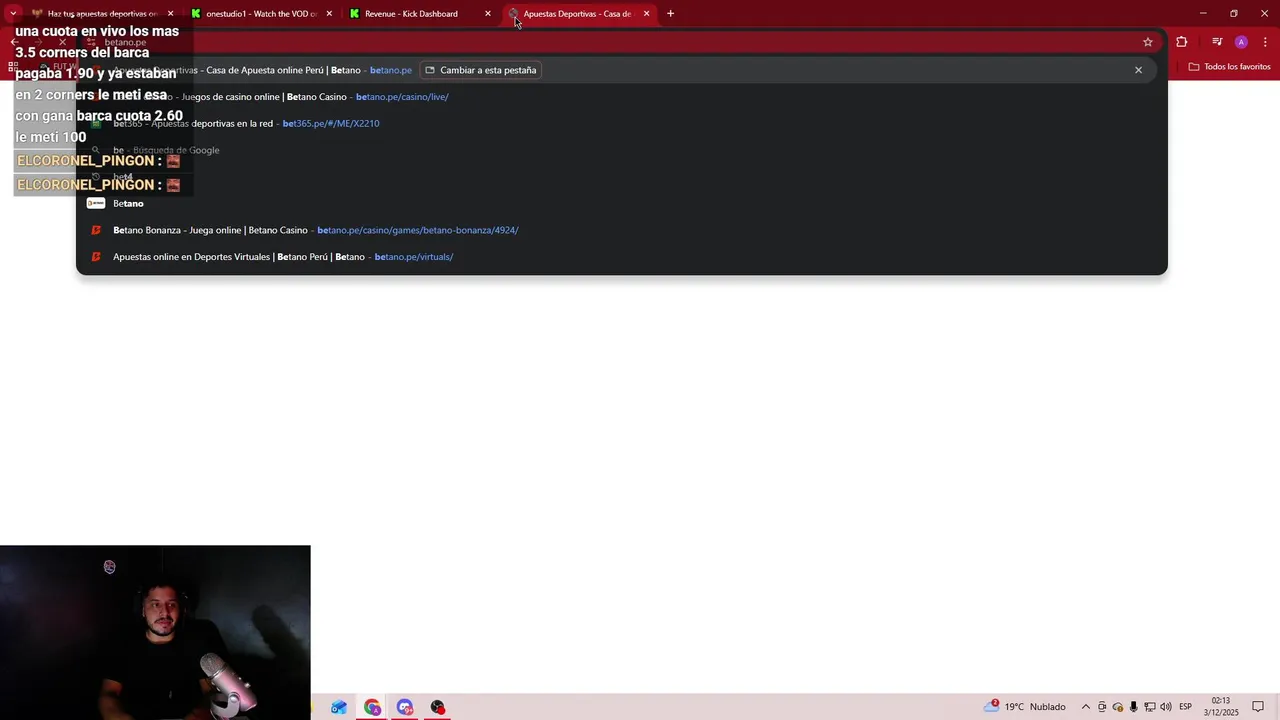Click favicon of Deportes Virtuales suggestion
The image size is (1280, 720).
coord(96,257)
